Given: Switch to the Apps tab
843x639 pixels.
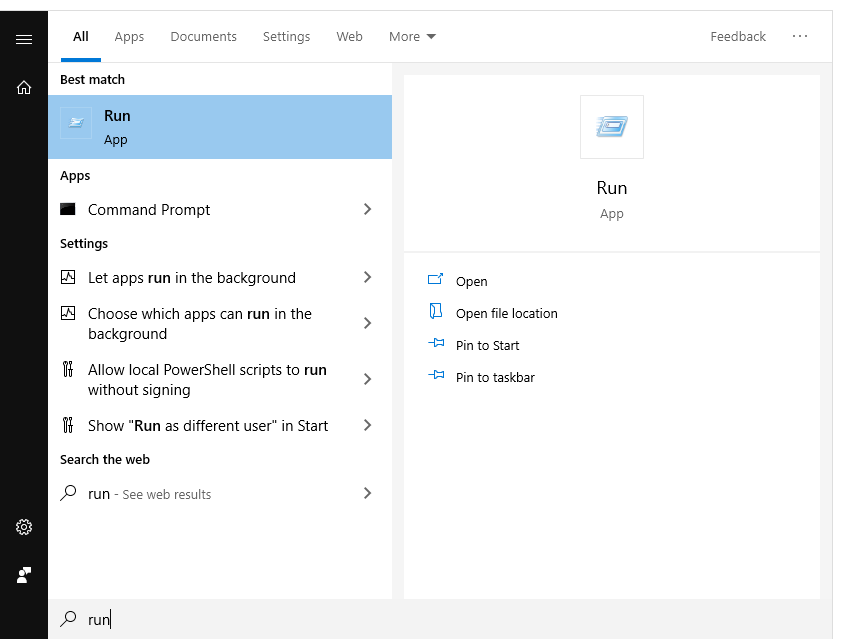Looking at the screenshot, I should [129, 37].
